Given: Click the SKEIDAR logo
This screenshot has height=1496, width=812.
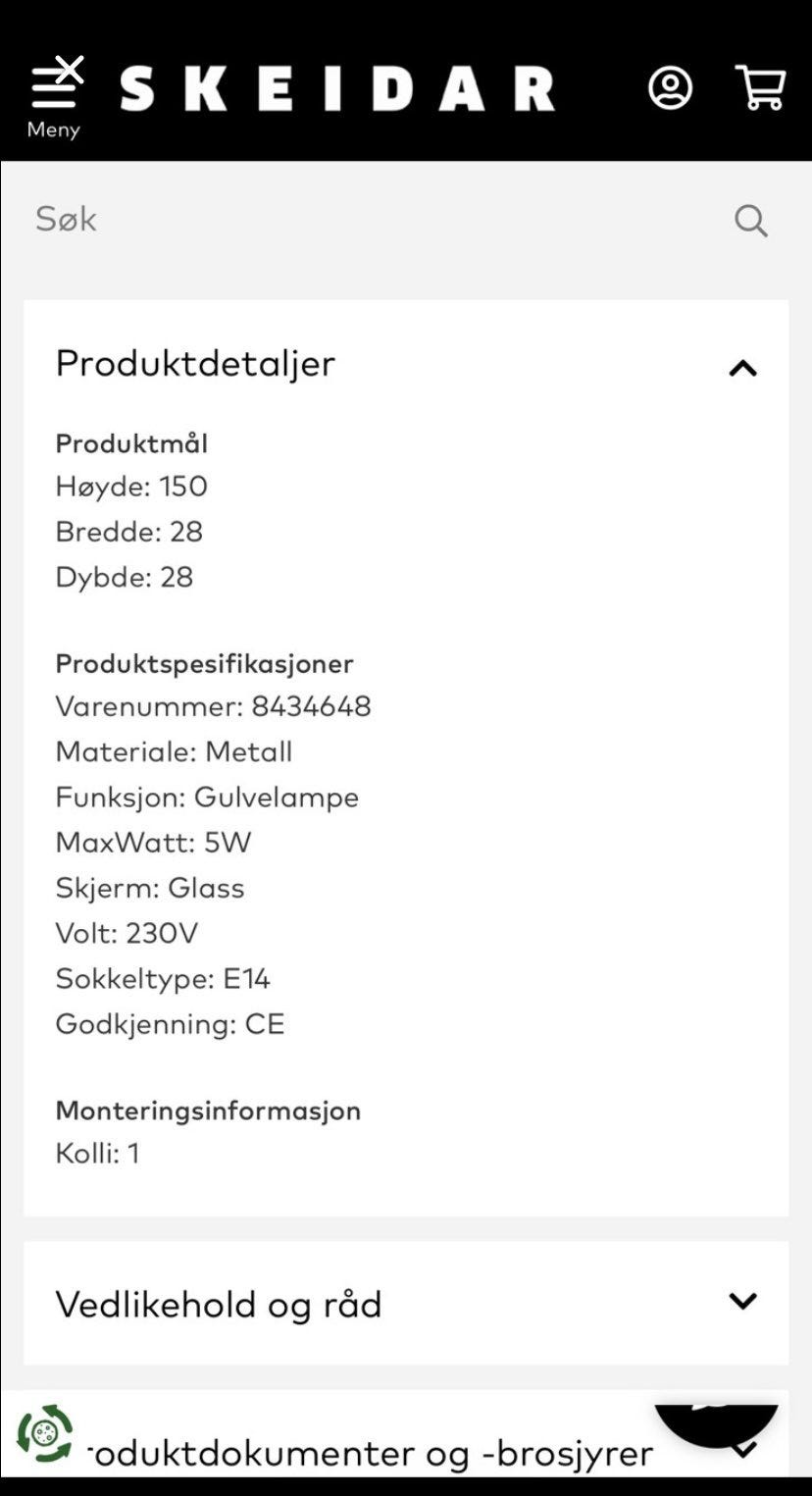Looking at the screenshot, I should [x=337, y=89].
